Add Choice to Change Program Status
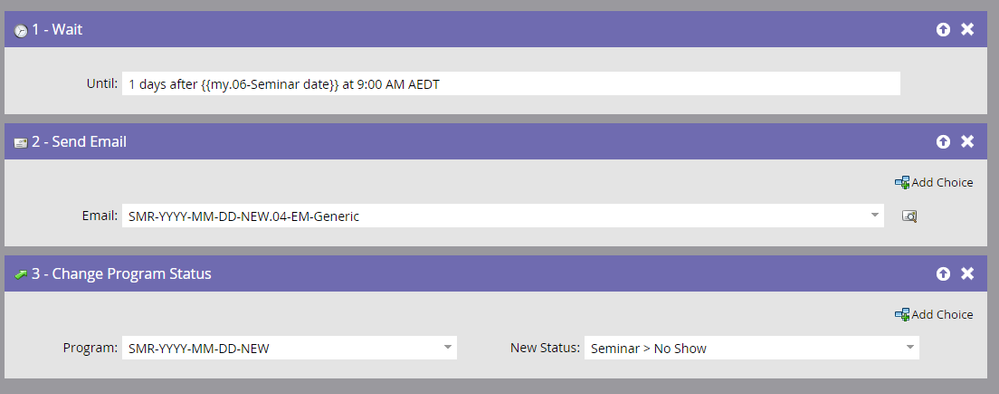The height and width of the screenshot is (394, 999). (934, 314)
